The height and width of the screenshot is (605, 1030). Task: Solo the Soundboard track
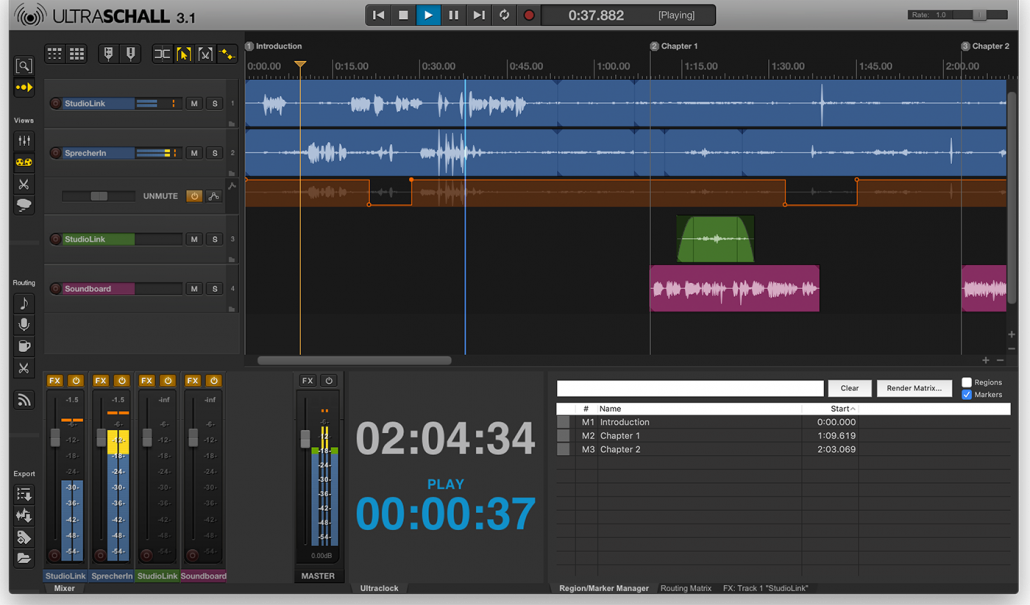[x=214, y=289]
